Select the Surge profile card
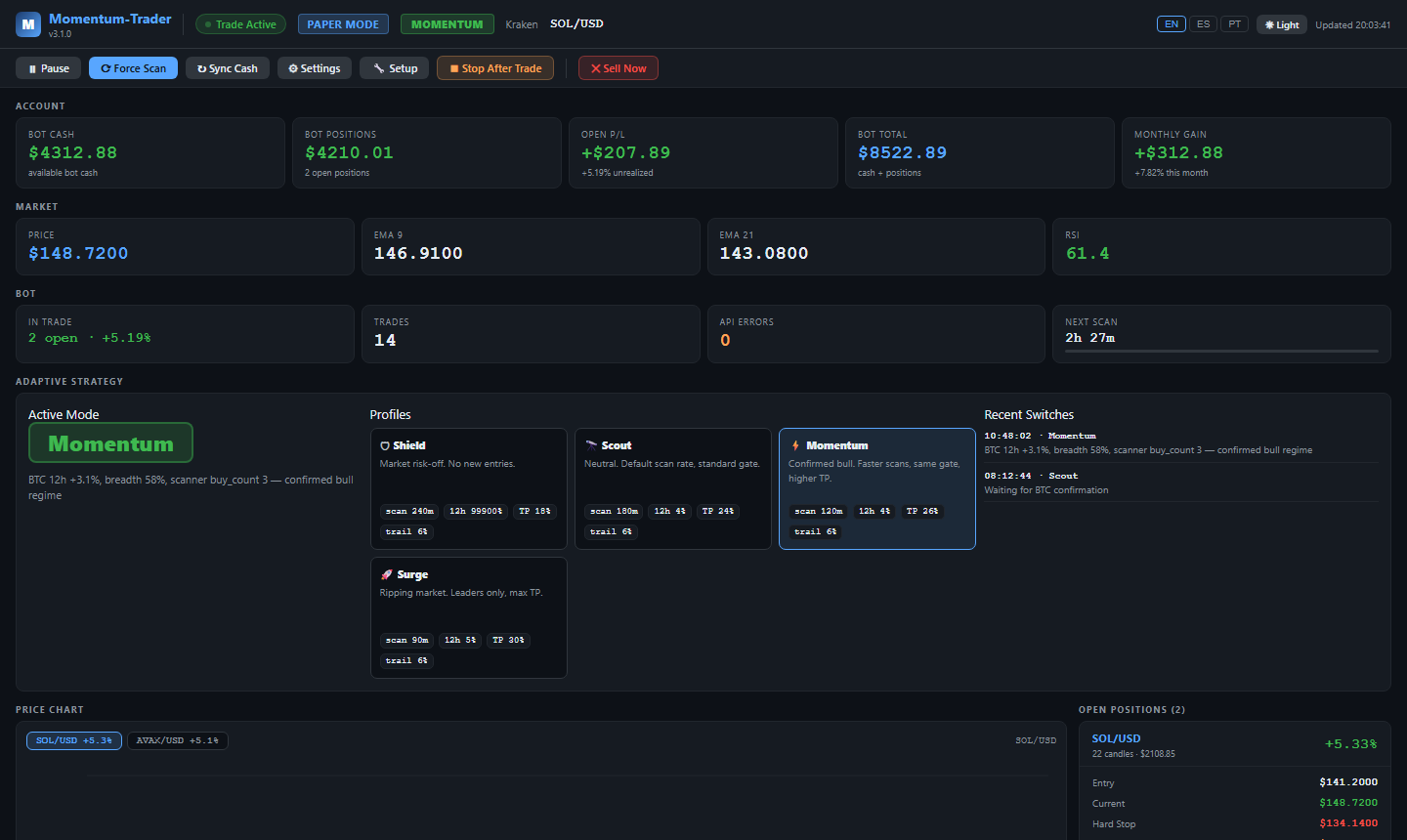Viewport: 1407px width, 840px height. (469, 617)
